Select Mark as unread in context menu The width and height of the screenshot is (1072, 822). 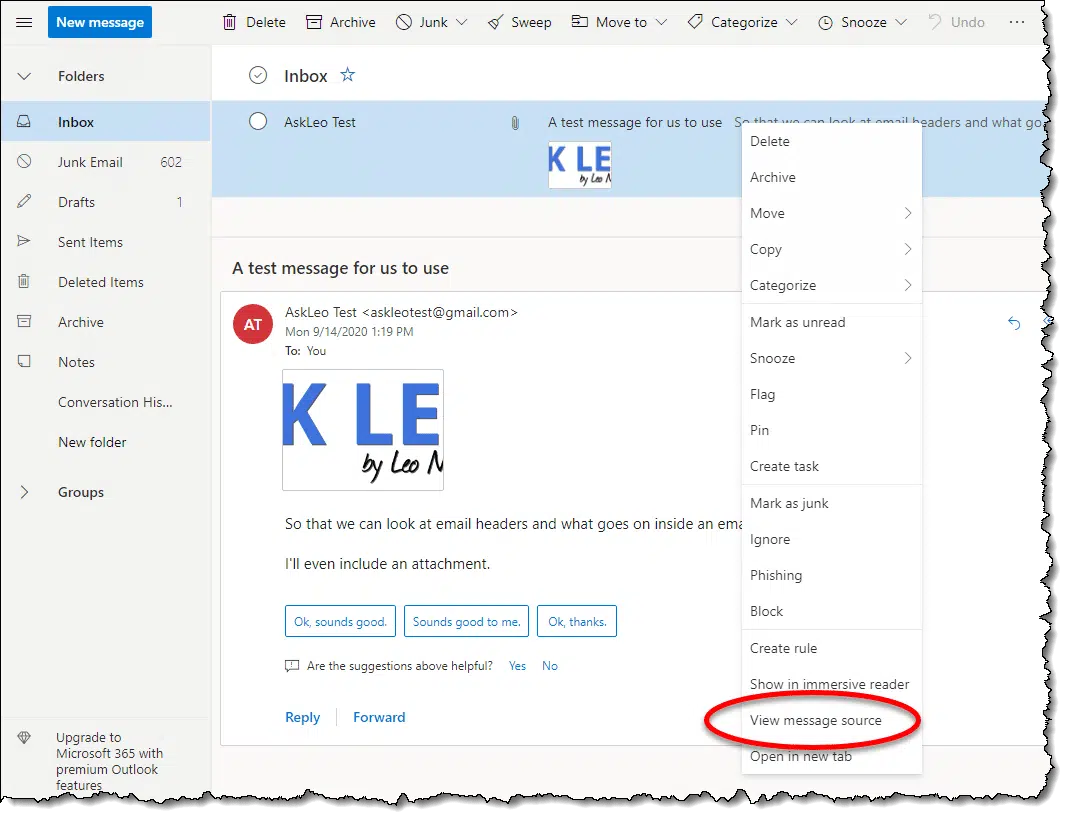click(831, 322)
